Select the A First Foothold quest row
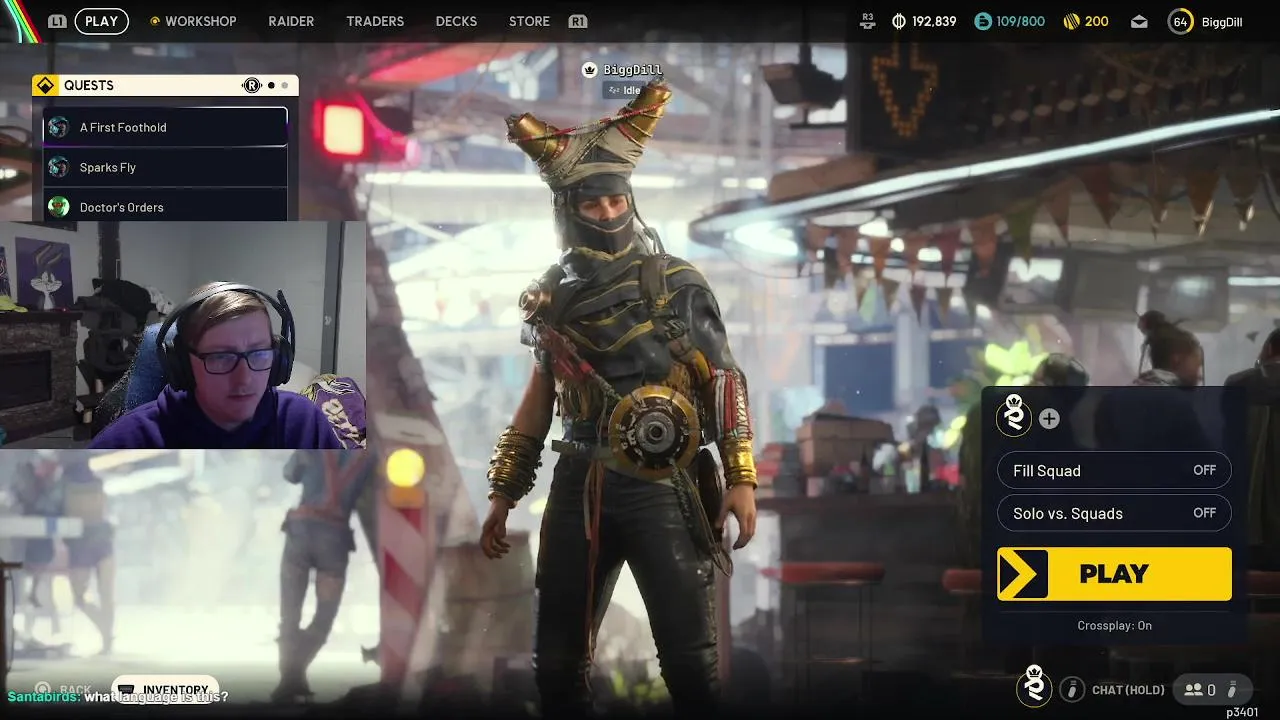The height and width of the screenshot is (720, 1280). pos(165,127)
